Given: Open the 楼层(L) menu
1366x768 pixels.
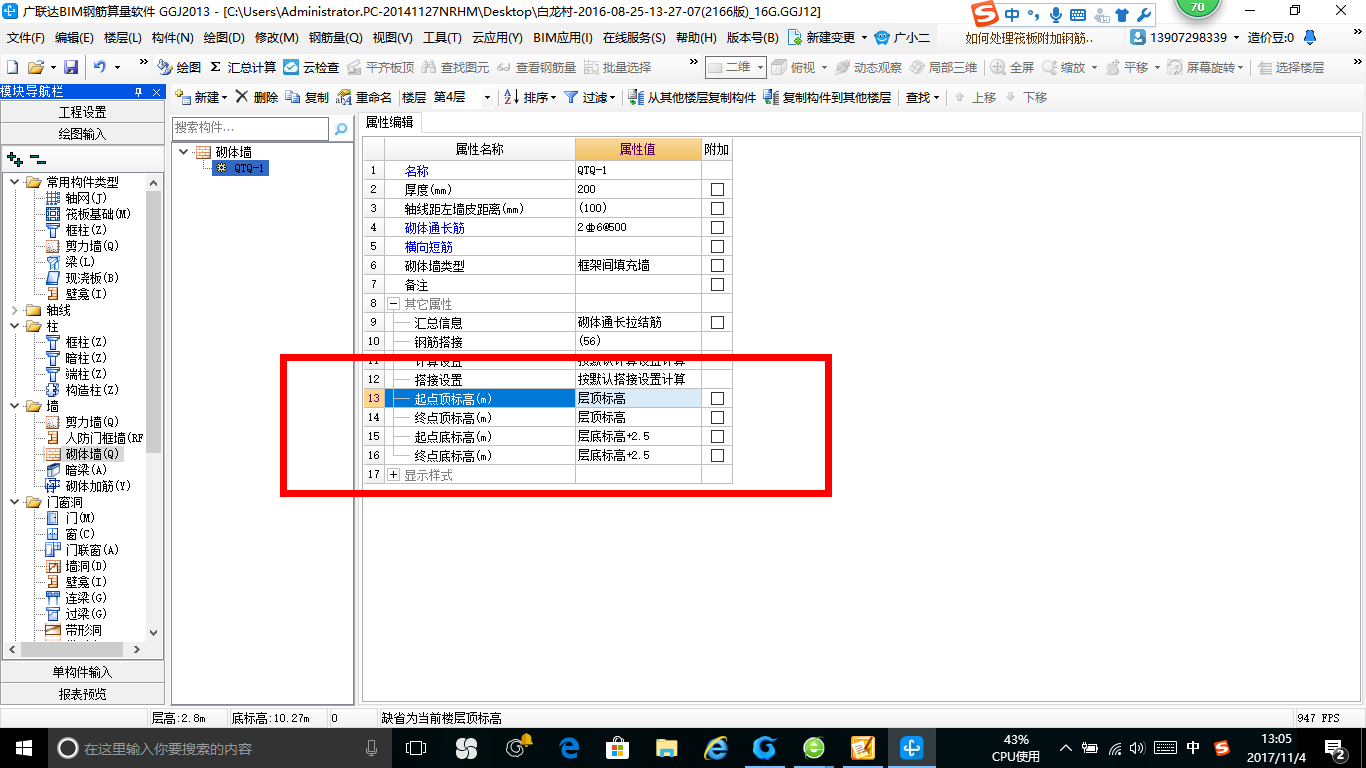Looking at the screenshot, I should click(123, 38).
